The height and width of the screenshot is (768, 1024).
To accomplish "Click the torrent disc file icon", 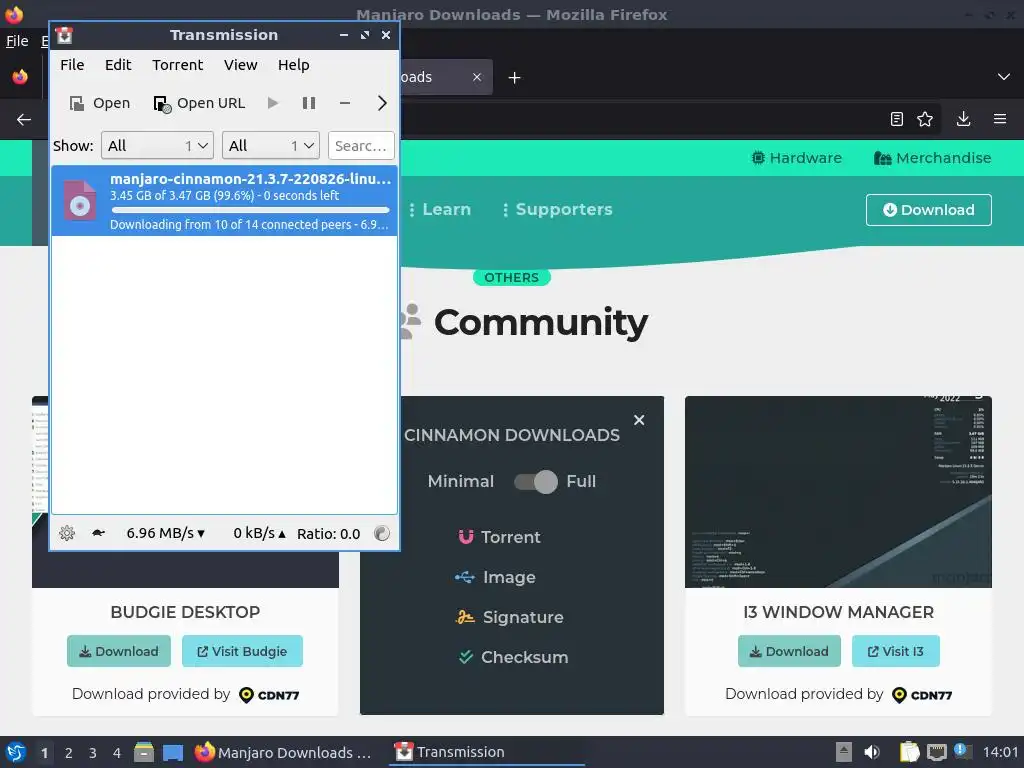I will [x=80, y=200].
